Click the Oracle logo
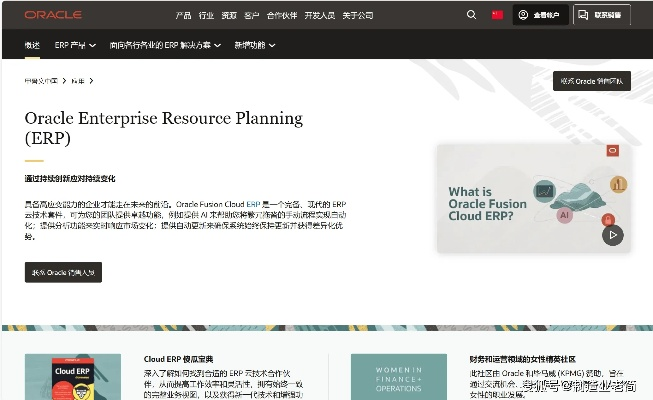 (x=53, y=15)
